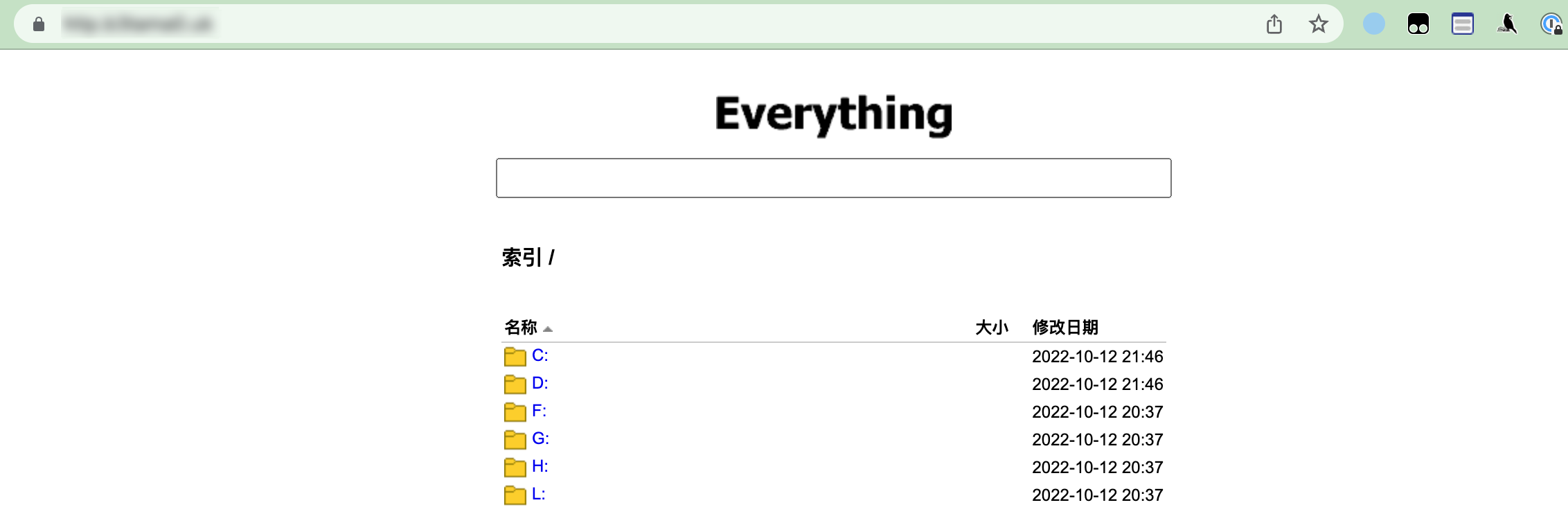Sort by 大小 column header

tap(992, 327)
